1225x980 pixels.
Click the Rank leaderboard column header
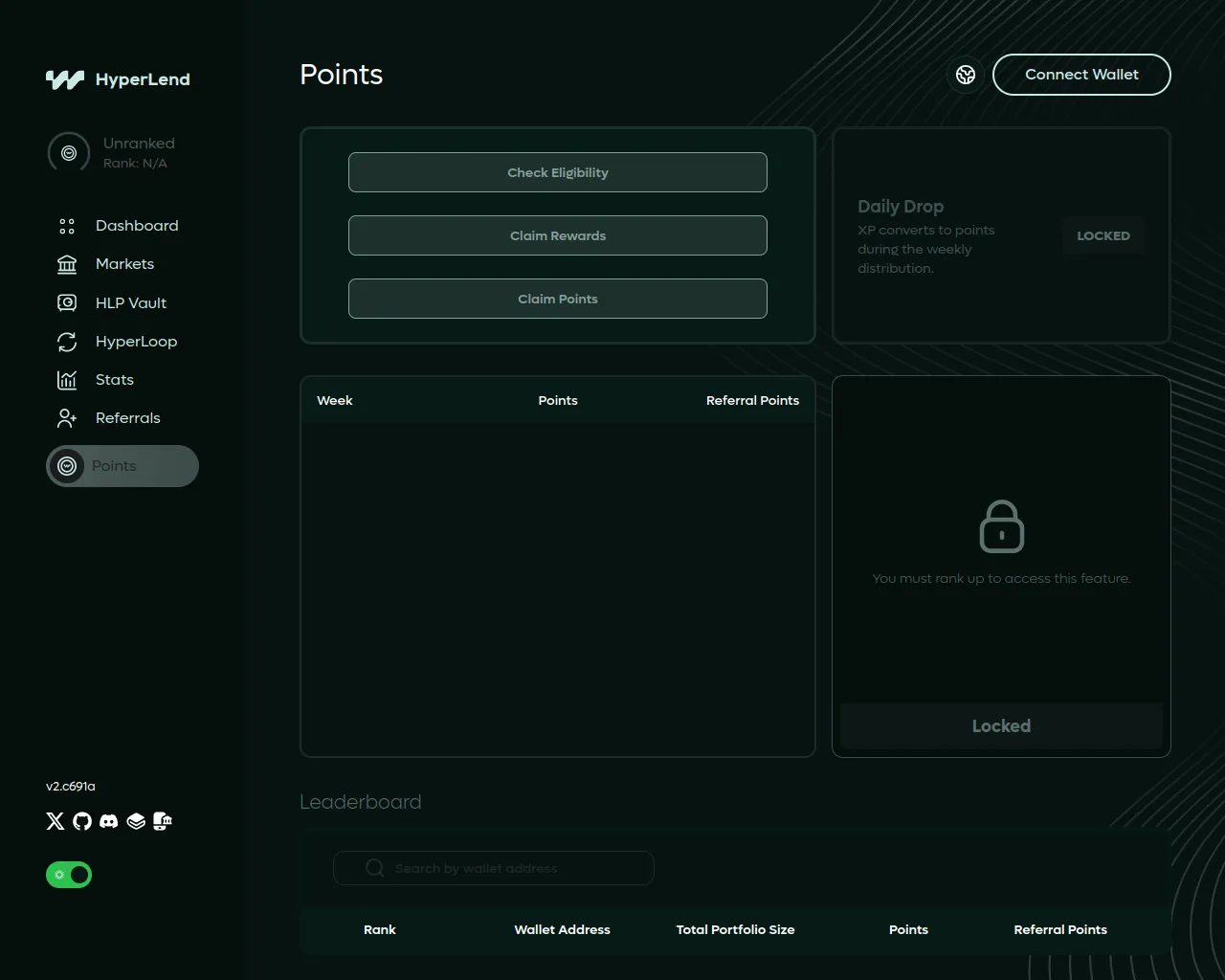tap(380, 929)
